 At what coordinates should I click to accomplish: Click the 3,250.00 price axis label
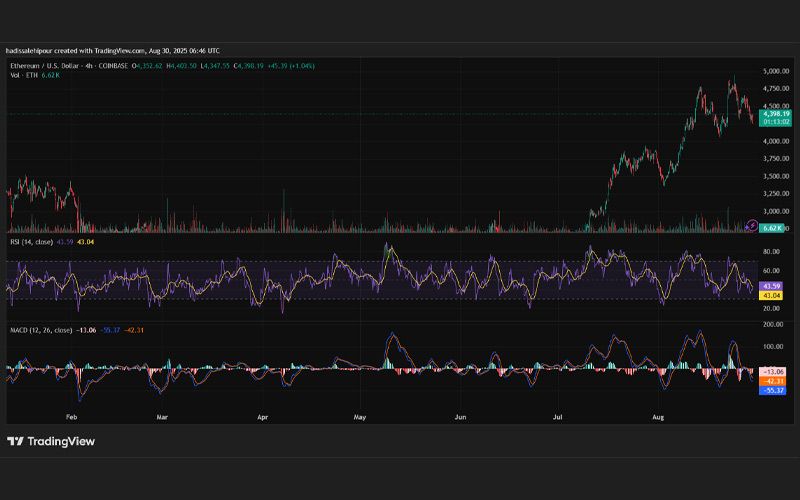tap(776, 194)
